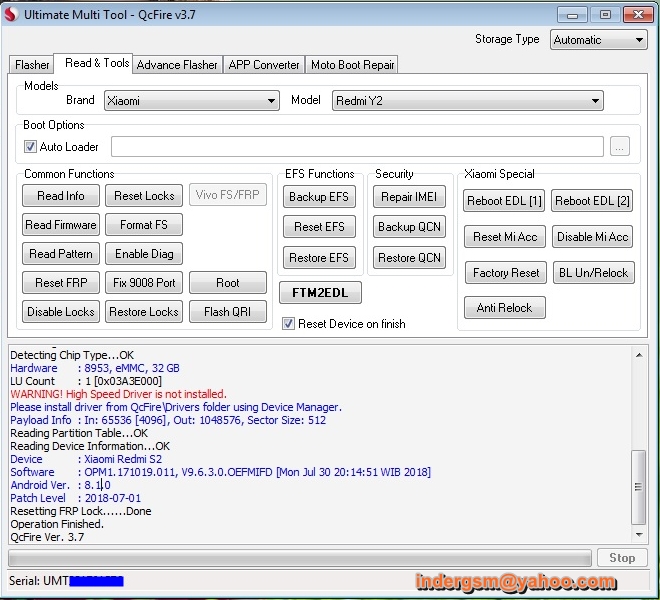
Task: Click the Restore EFS button
Action: [319, 258]
